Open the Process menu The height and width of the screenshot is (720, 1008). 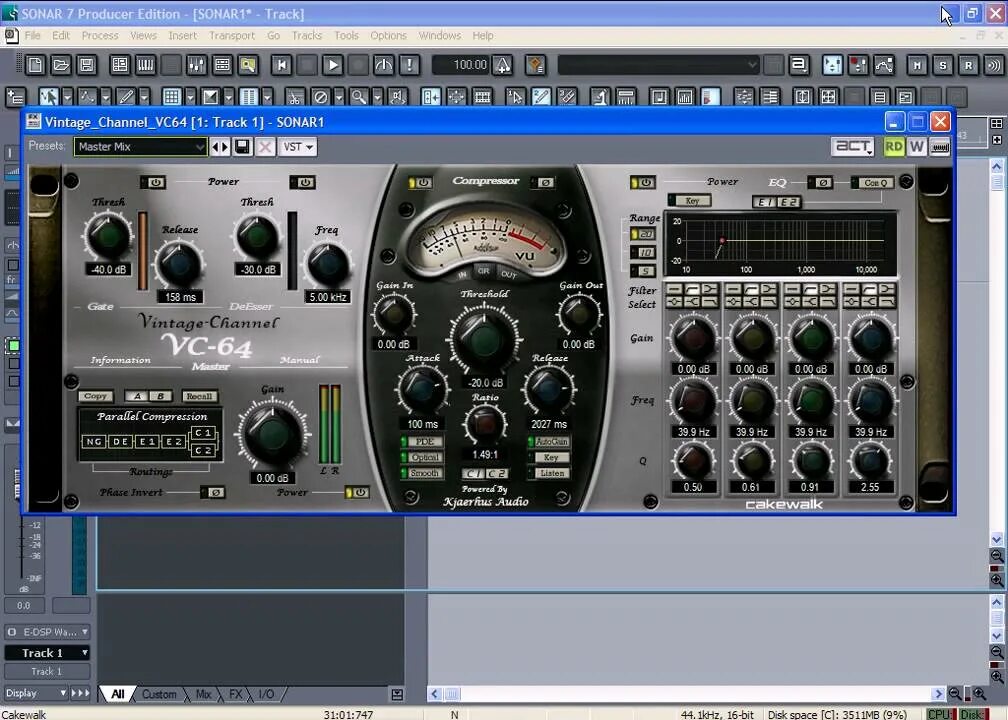coord(100,35)
